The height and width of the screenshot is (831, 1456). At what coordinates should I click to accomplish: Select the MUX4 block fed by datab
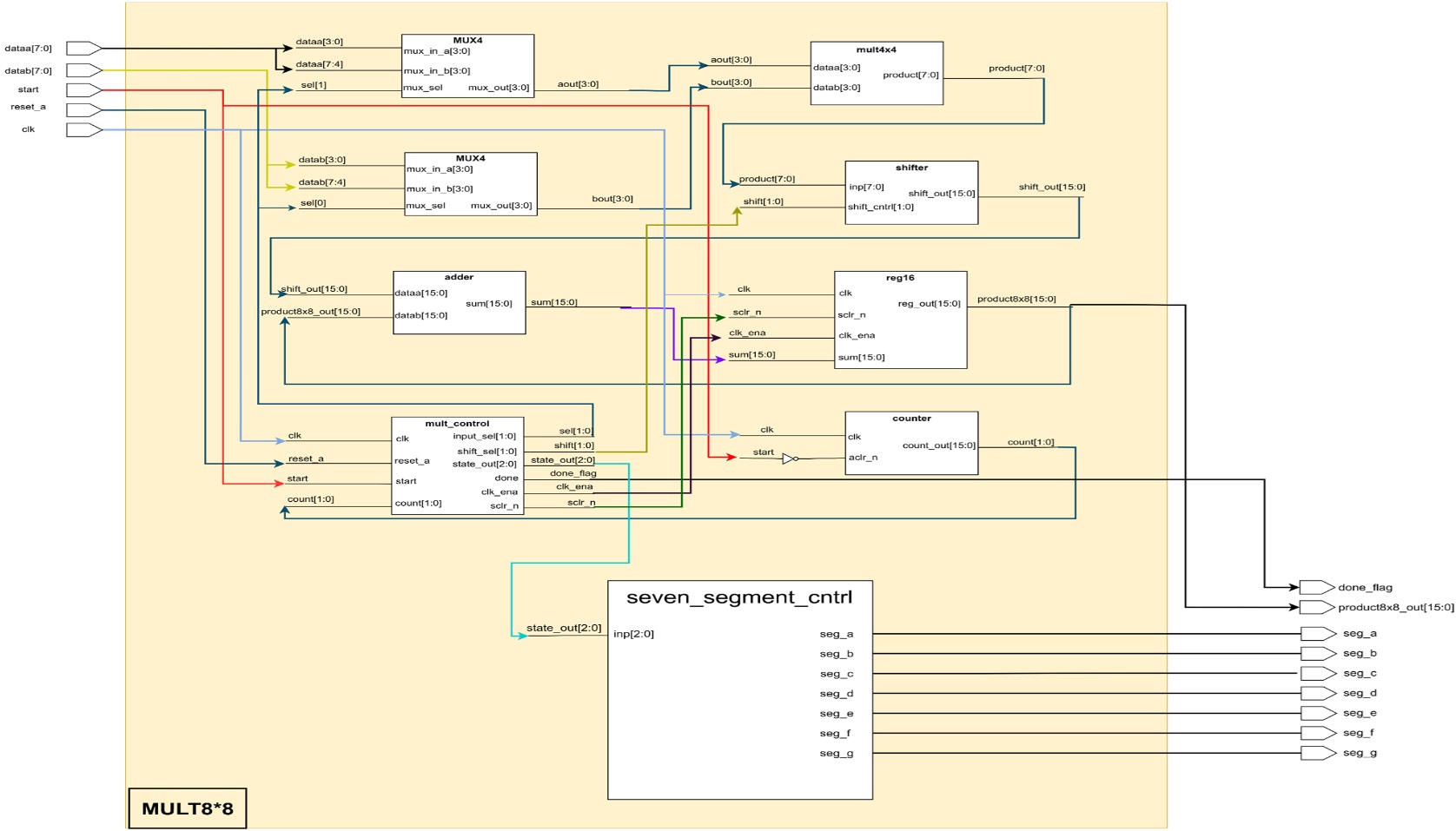tap(470, 184)
